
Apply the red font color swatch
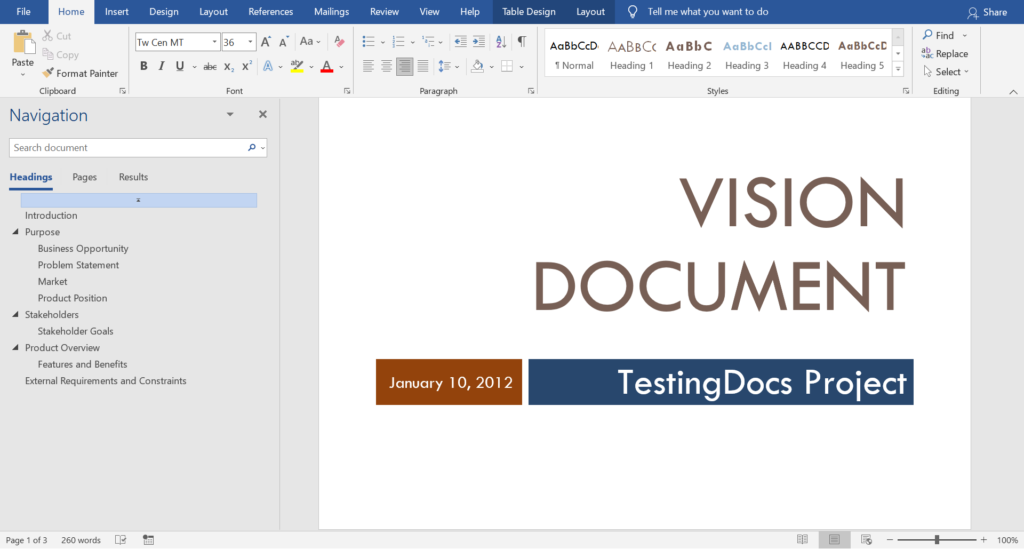(x=327, y=67)
